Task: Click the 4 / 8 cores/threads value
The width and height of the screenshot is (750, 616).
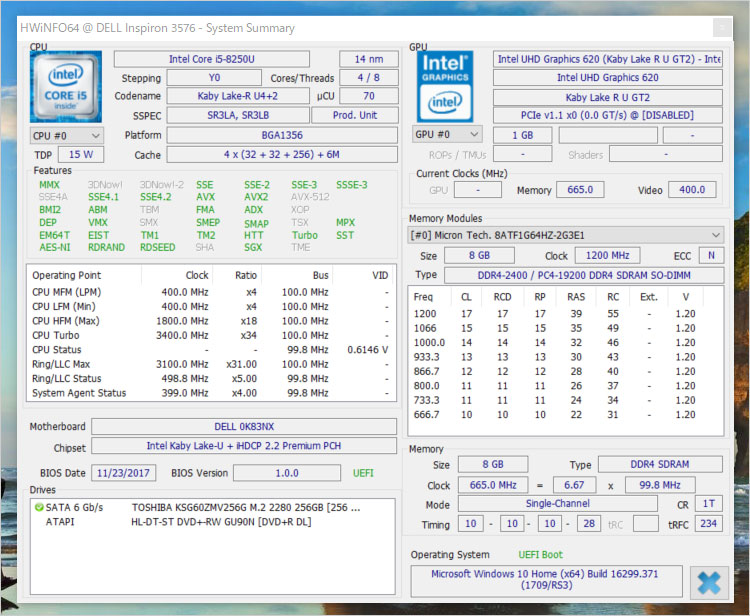Action: tap(369, 77)
